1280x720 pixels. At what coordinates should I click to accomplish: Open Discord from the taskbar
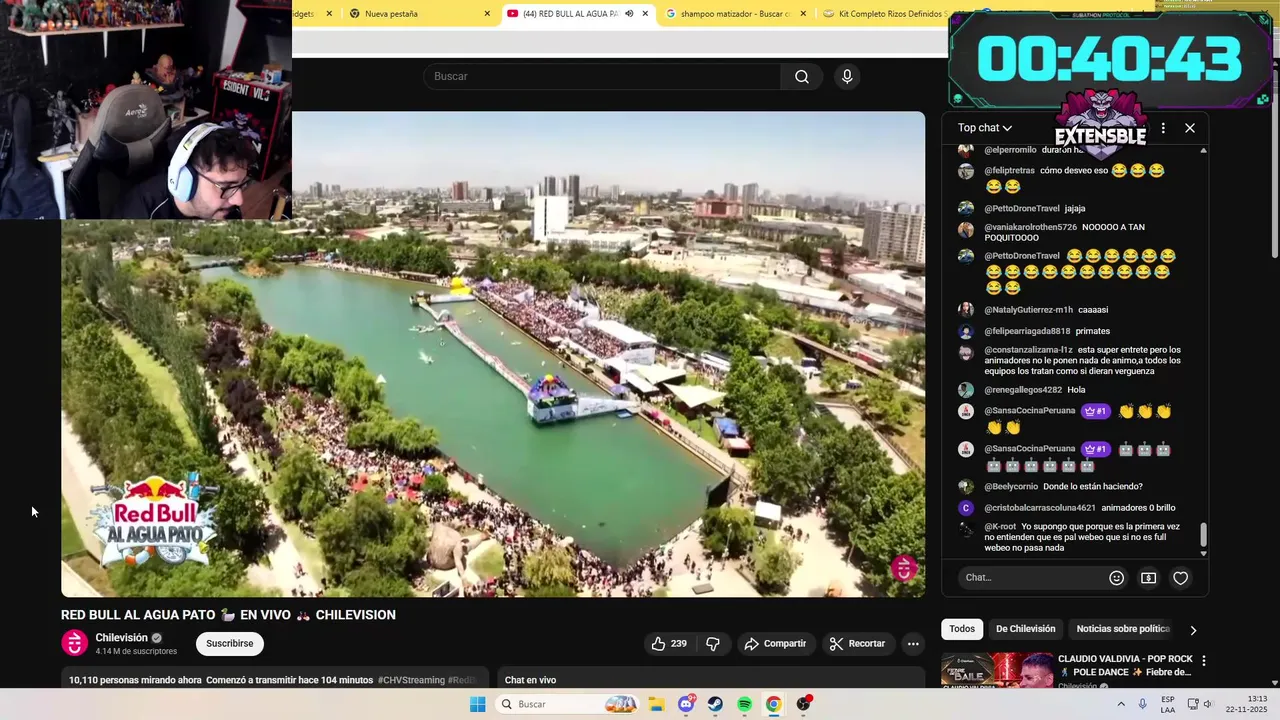point(686,704)
